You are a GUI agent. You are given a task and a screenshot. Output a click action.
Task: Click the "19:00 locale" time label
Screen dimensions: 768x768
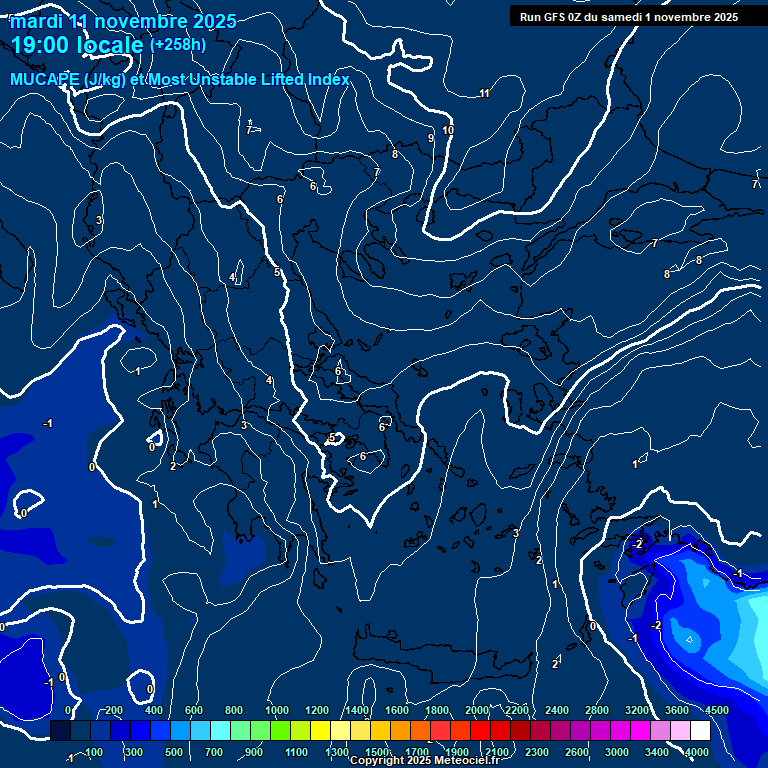[x=77, y=45]
